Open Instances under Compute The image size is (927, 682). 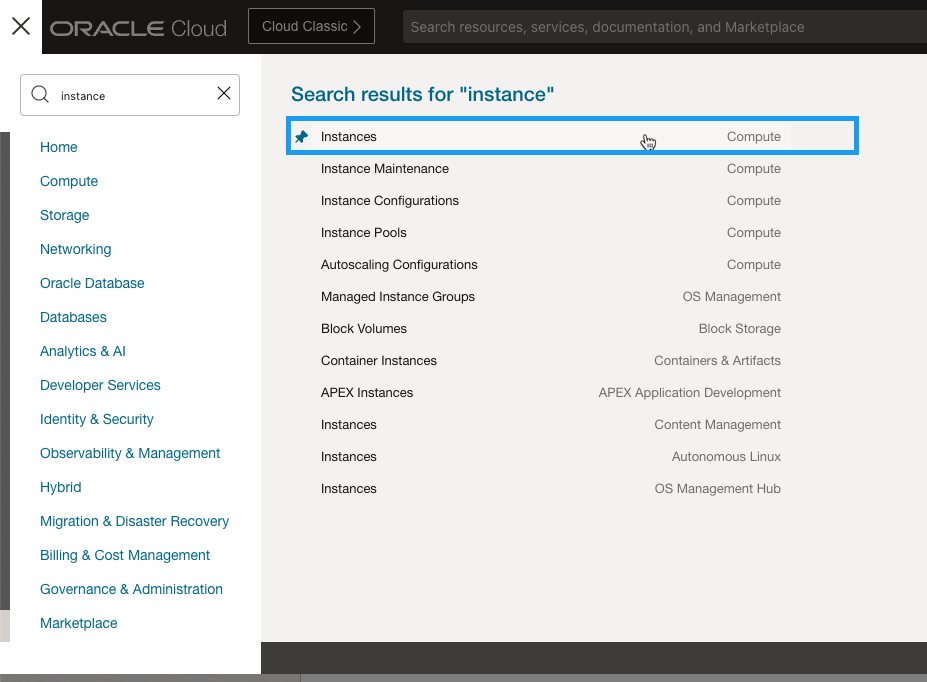coord(349,137)
